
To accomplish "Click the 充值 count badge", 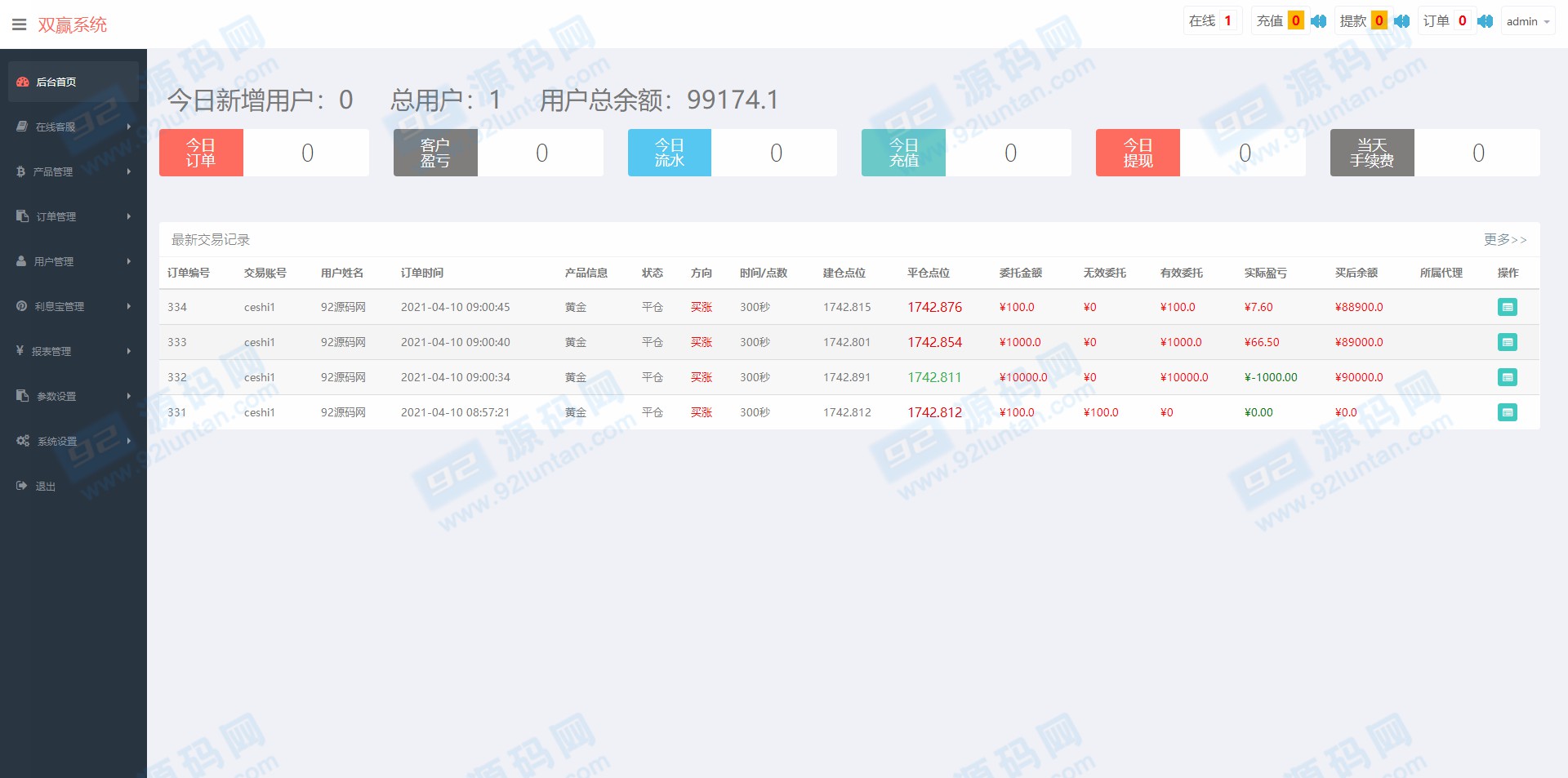I will coord(1296,21).
